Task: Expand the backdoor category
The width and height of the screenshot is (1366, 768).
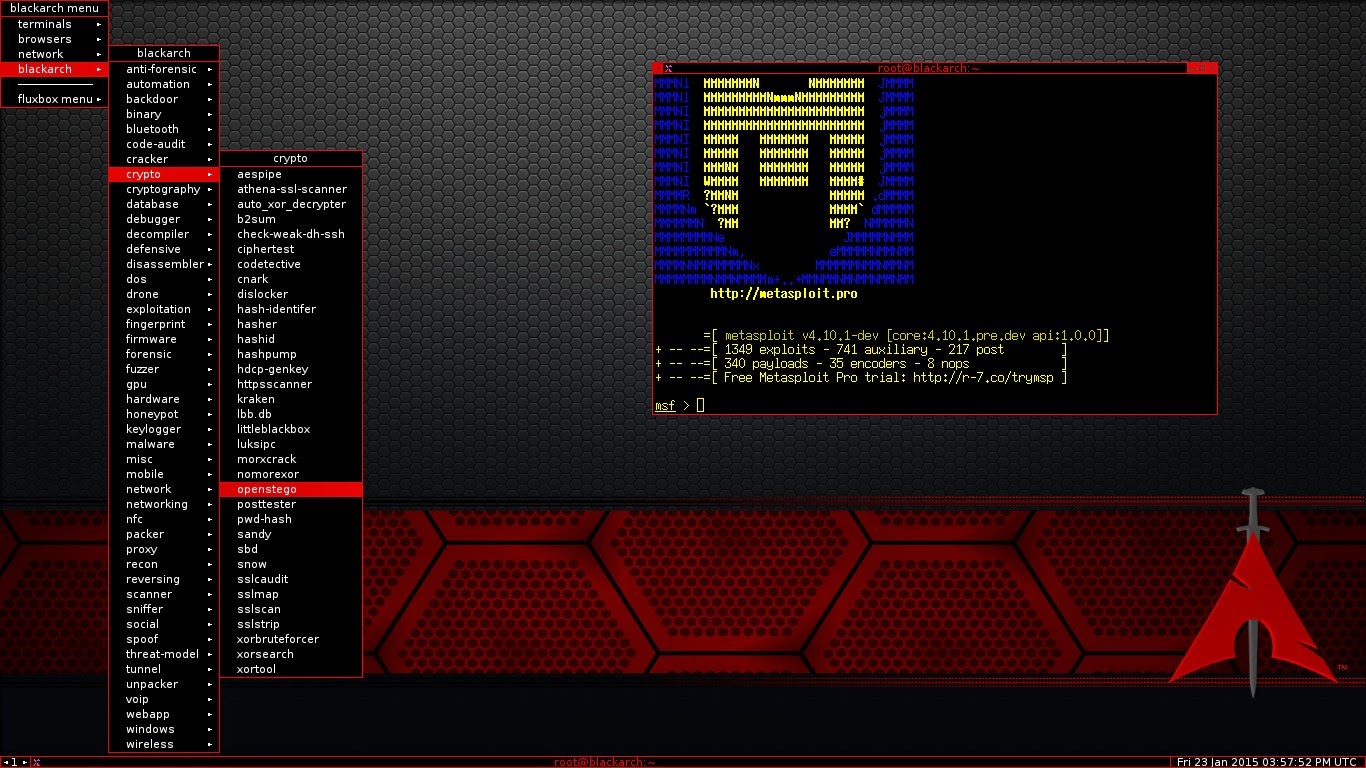Action: [164, 99]
